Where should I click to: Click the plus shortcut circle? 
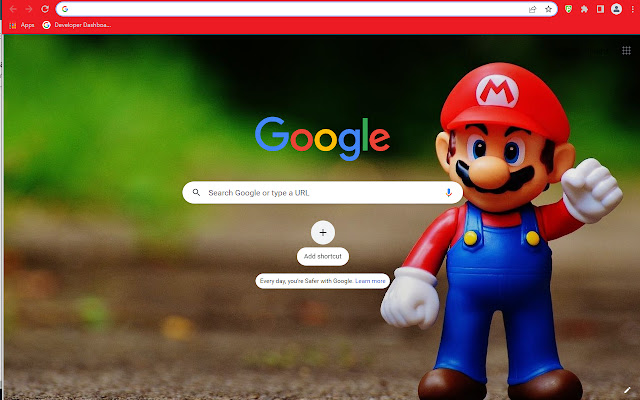tap(323, 233)
